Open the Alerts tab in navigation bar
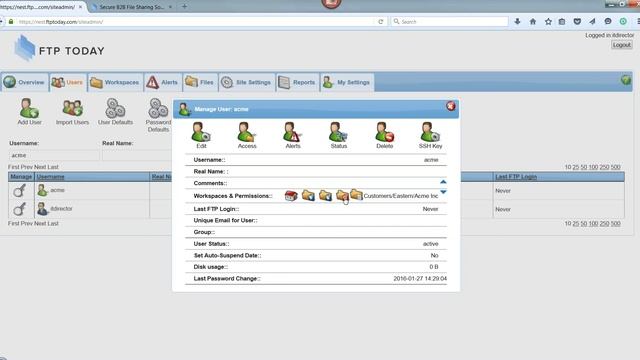 click(163, 82)
